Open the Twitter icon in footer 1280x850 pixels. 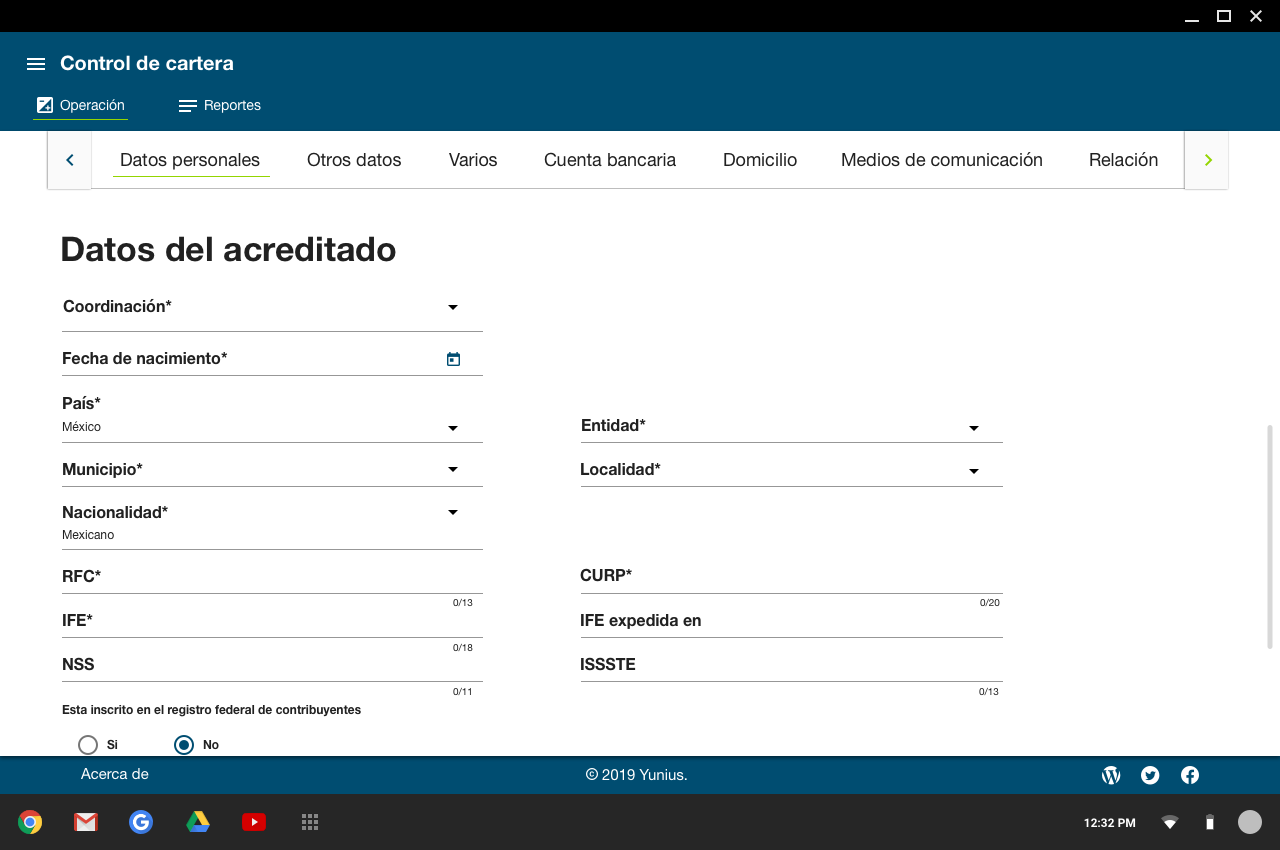(1150, 775)
